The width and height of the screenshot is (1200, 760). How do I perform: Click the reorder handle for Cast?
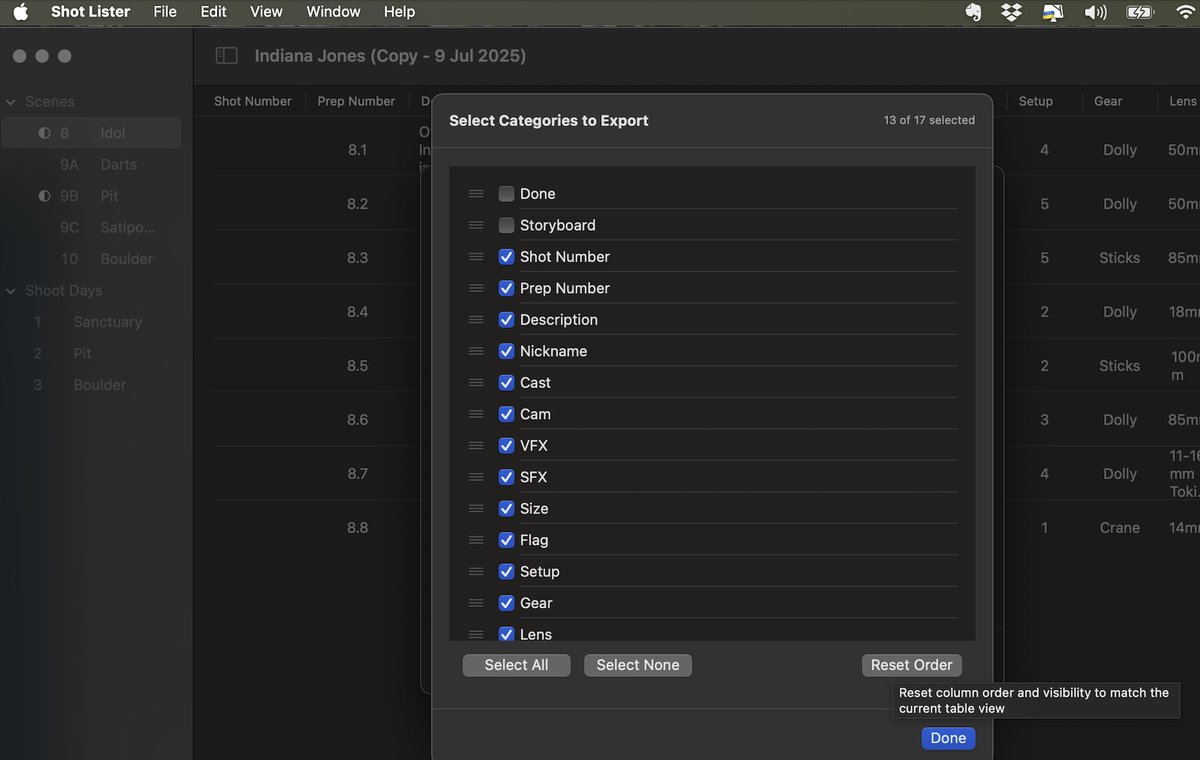[x=476, y=383]
